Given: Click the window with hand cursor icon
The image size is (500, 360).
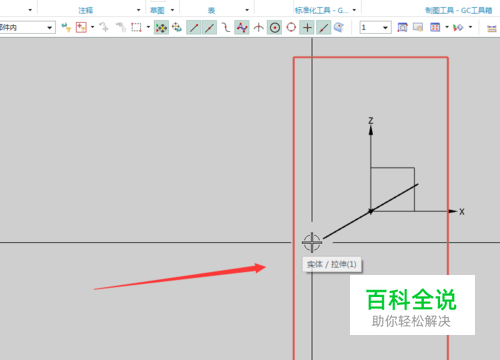Looking at the screenshot, I should click(418, 27).
